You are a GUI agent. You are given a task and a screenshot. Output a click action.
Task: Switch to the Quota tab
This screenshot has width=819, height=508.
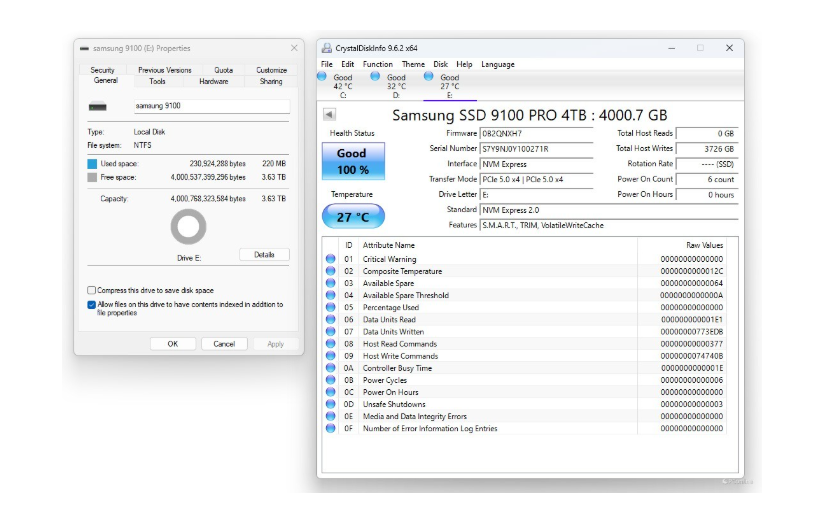pyautogui.click(x=224, y=70)
